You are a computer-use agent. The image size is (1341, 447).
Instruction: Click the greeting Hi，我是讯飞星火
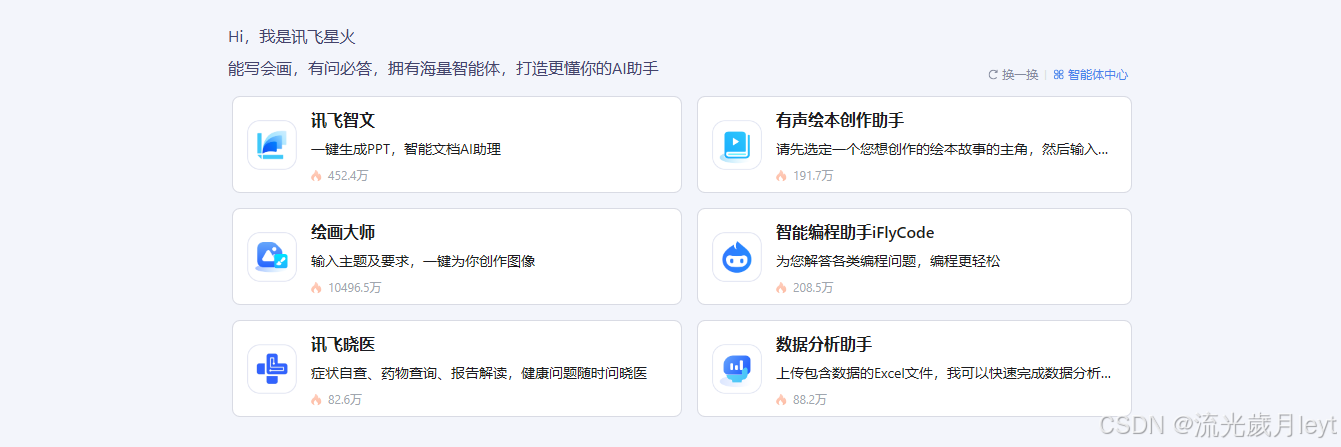(292, 37)
